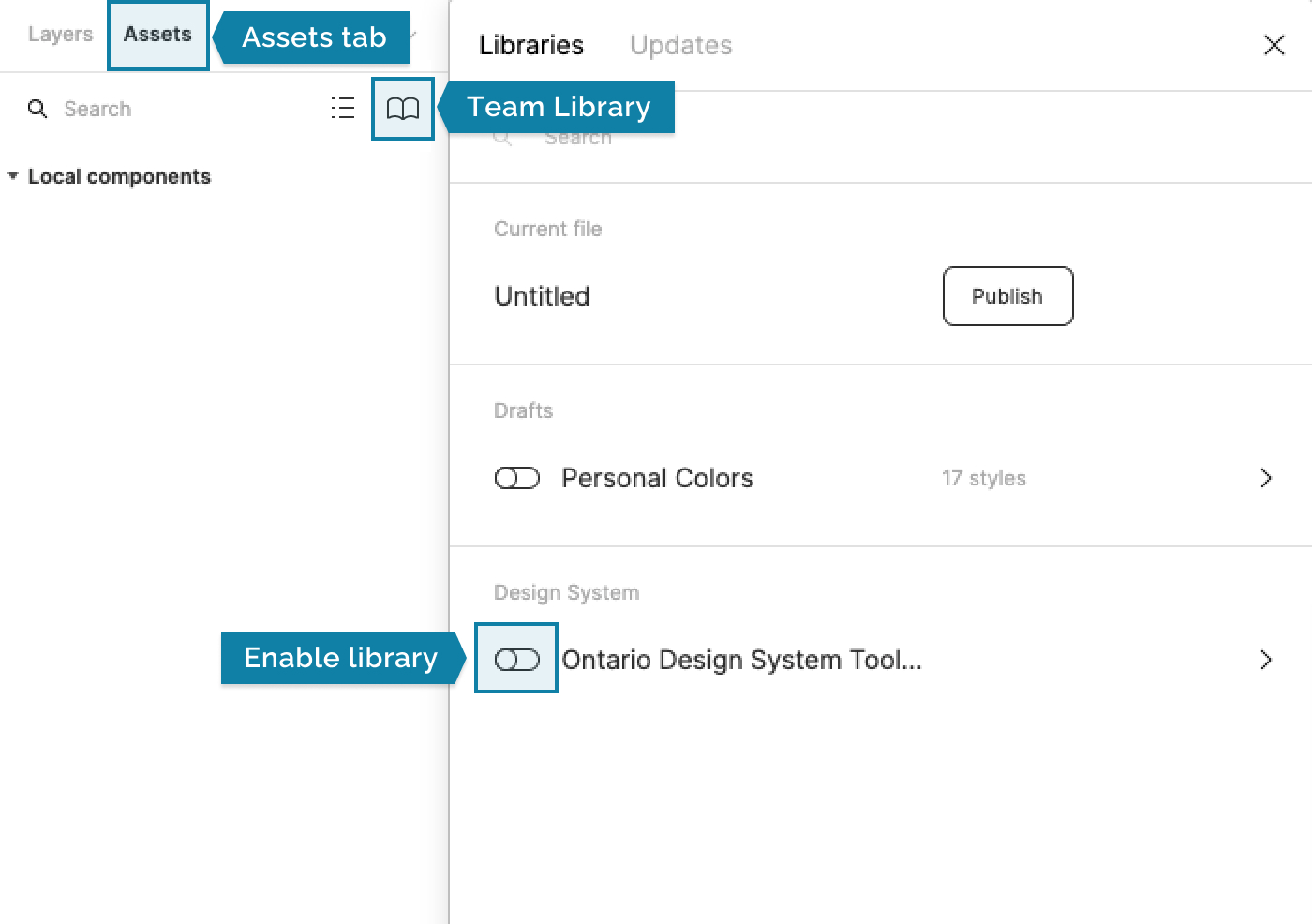
Task: Click the Current file section heading
Action: pyautogui.click(x=547, y=229)
